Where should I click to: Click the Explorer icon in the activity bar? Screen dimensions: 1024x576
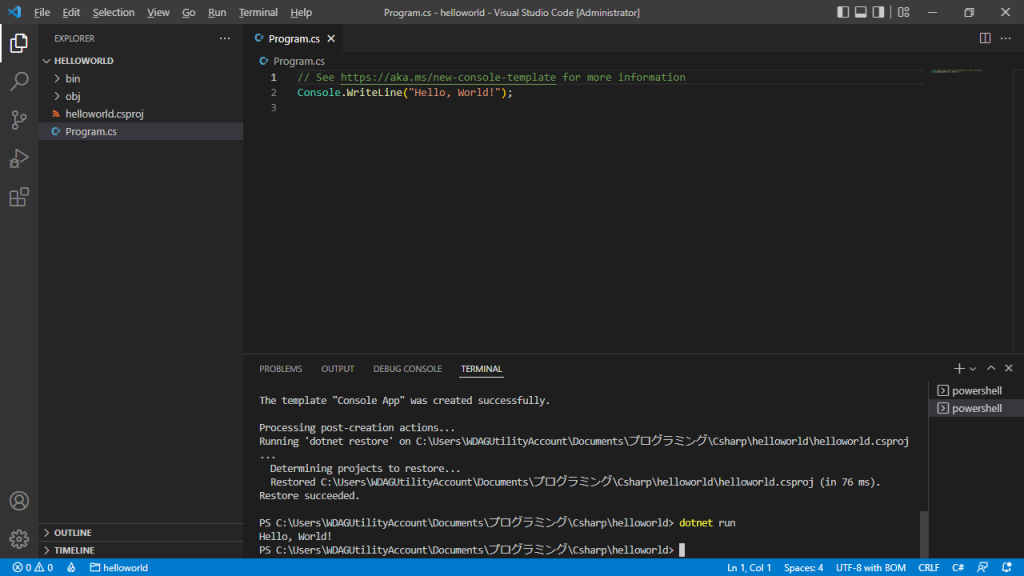click(18, 43)
